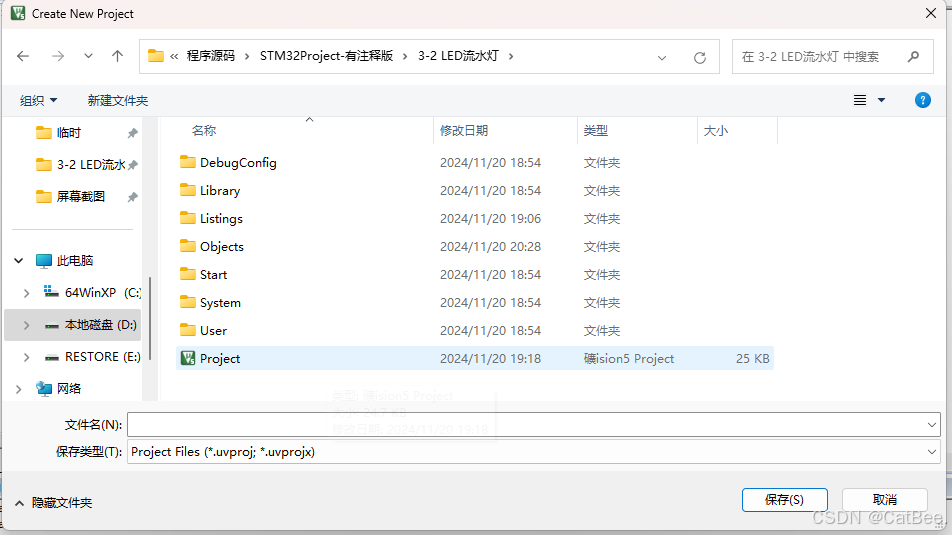The image size is (952, 535).
Task: Click the Objects folder icon
Action: coord(188,246)
